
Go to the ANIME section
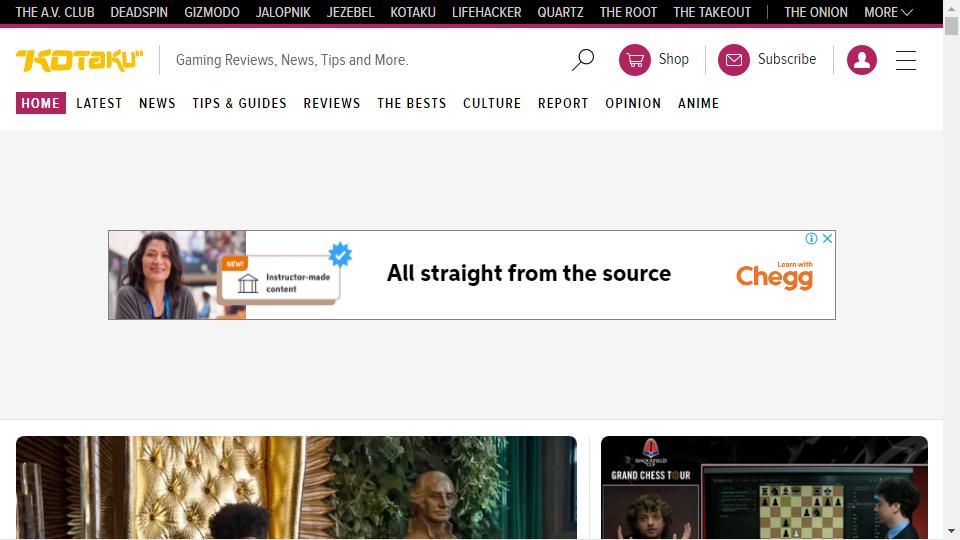coord(699,103)
